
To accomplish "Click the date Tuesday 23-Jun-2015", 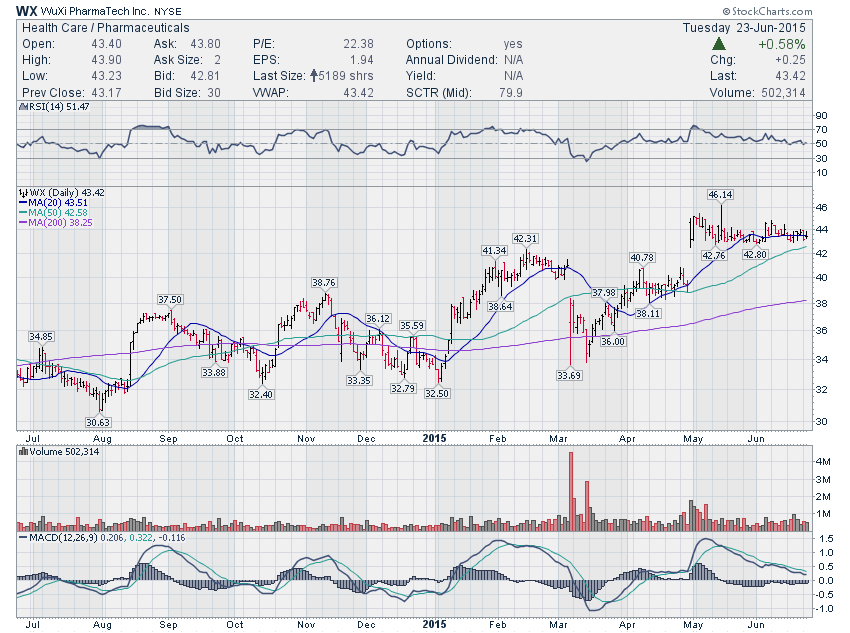I will (744, 28).
